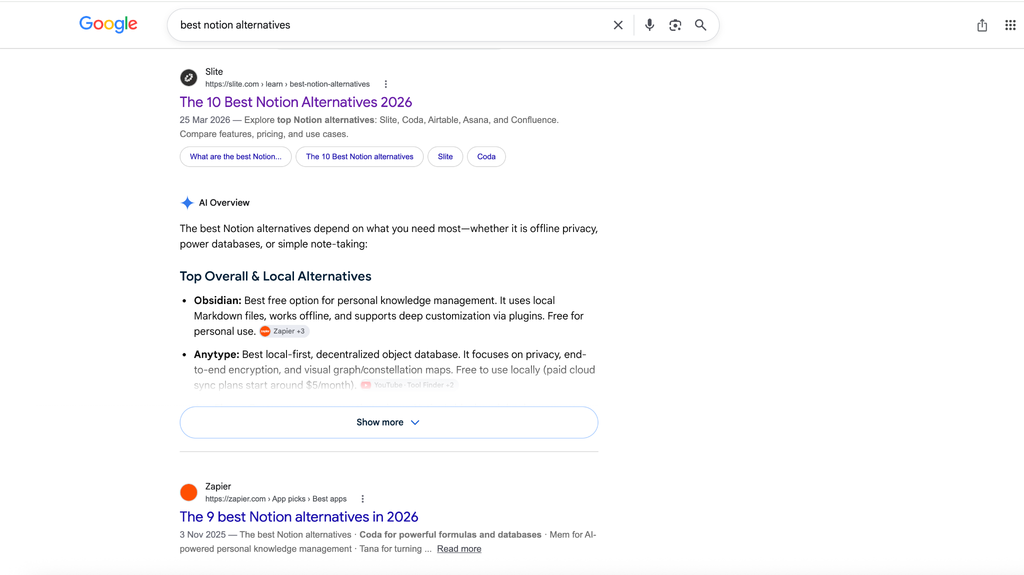Clear the search query with the X icon
The width and height of the screenshot is (1024, 575).
(x=618, y=25)
